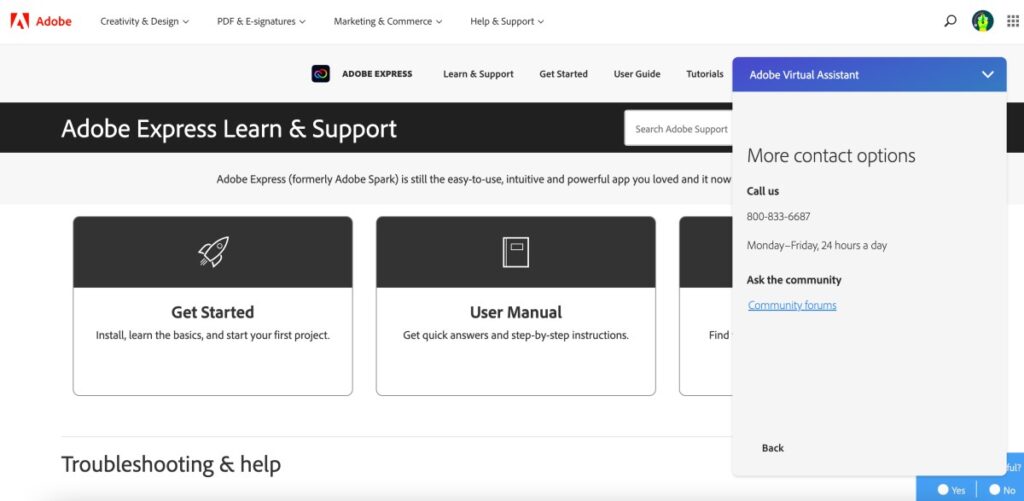Viewport: 1024px width, 501px height.
Task: Open the User Guide tab
Action: [x=637, y=74]
